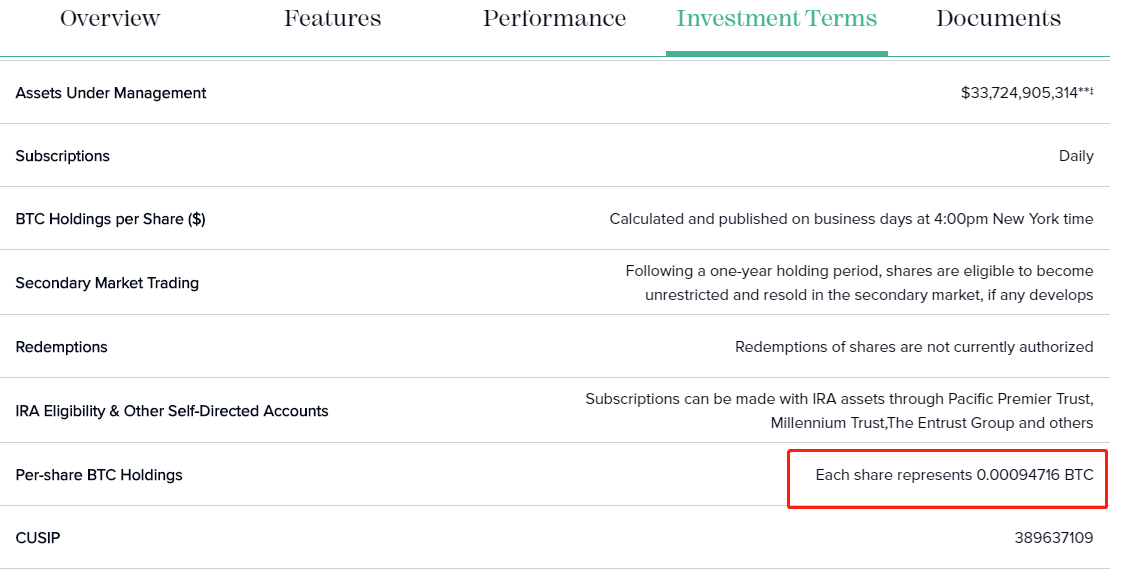Open the Overview tab
The image size is (1127, 577).
click(110, 19)
